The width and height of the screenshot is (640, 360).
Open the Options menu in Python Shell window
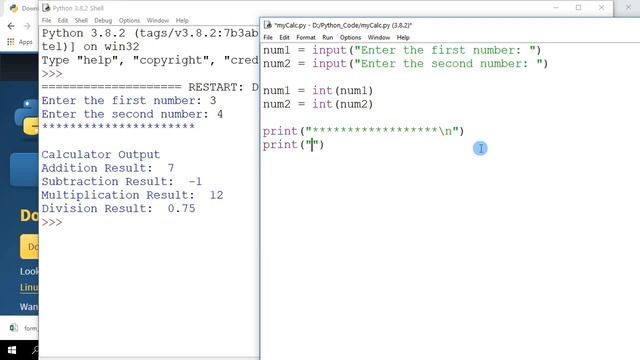point(129,20)
